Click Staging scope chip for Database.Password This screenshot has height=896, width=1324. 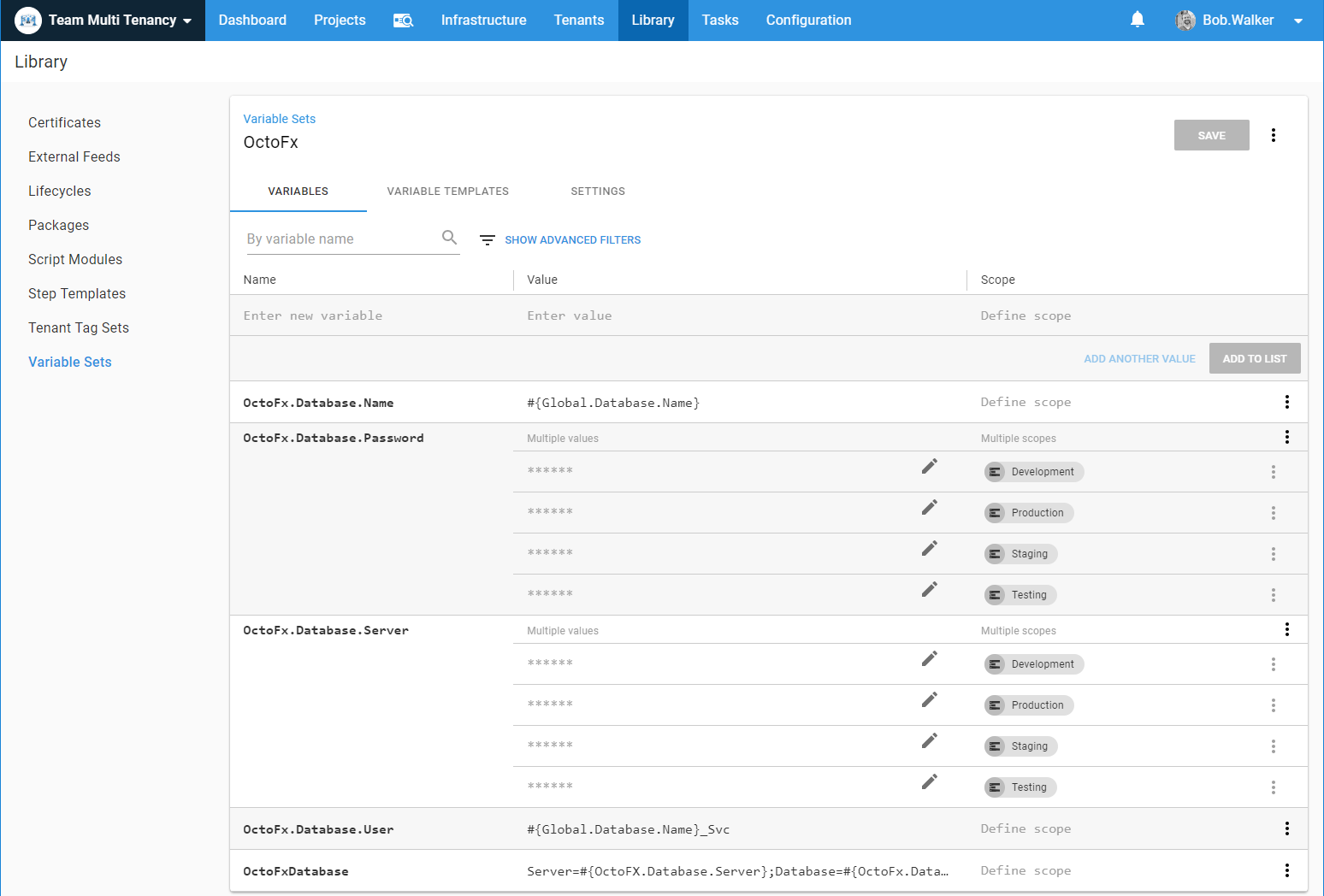click(1020, 554)
